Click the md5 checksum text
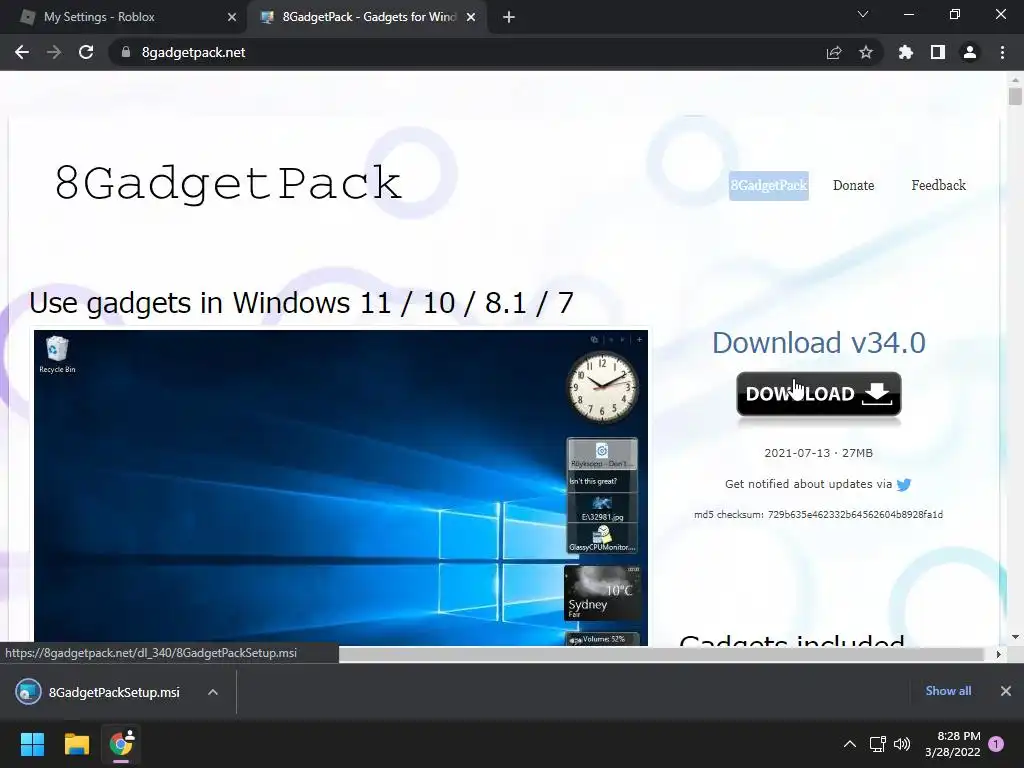This screenshot has height=768, width=1024. click(x=818, y=515)
